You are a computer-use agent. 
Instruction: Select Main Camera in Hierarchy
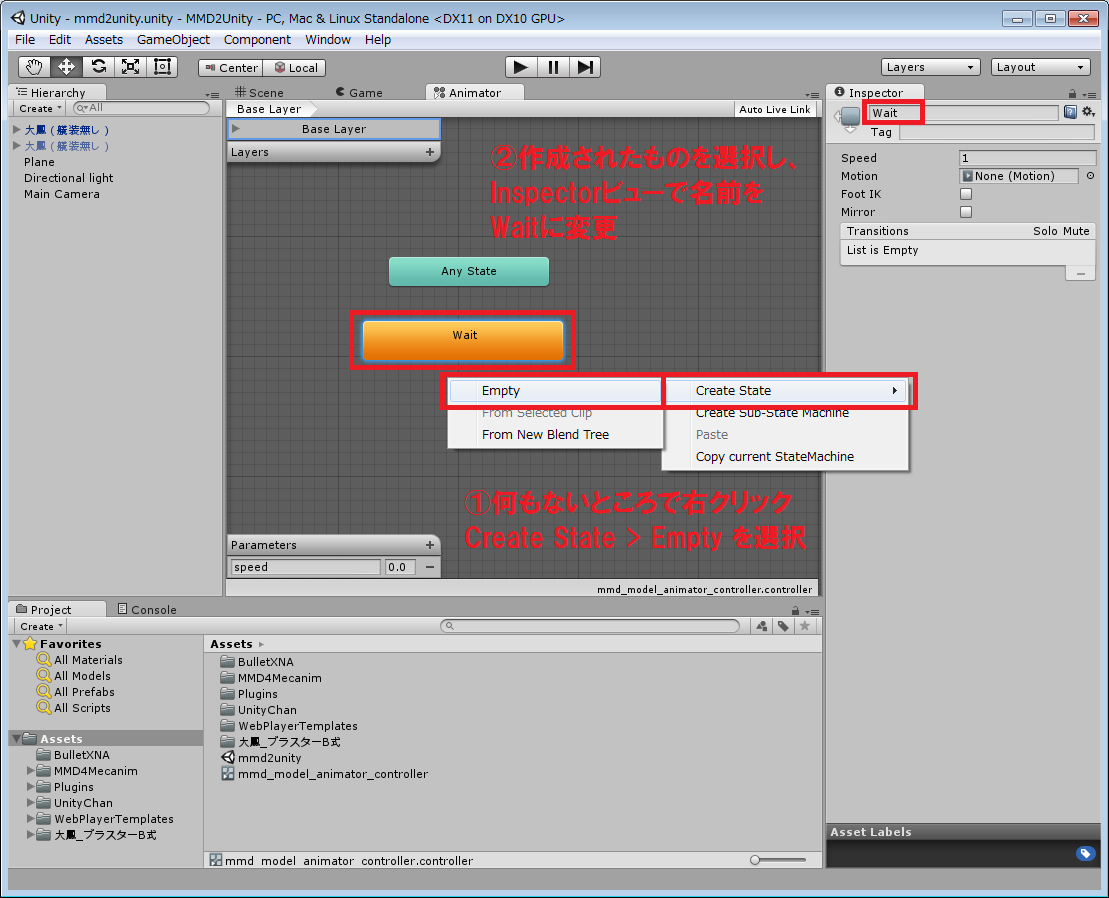pyautogui.click(x=62, y=194)
